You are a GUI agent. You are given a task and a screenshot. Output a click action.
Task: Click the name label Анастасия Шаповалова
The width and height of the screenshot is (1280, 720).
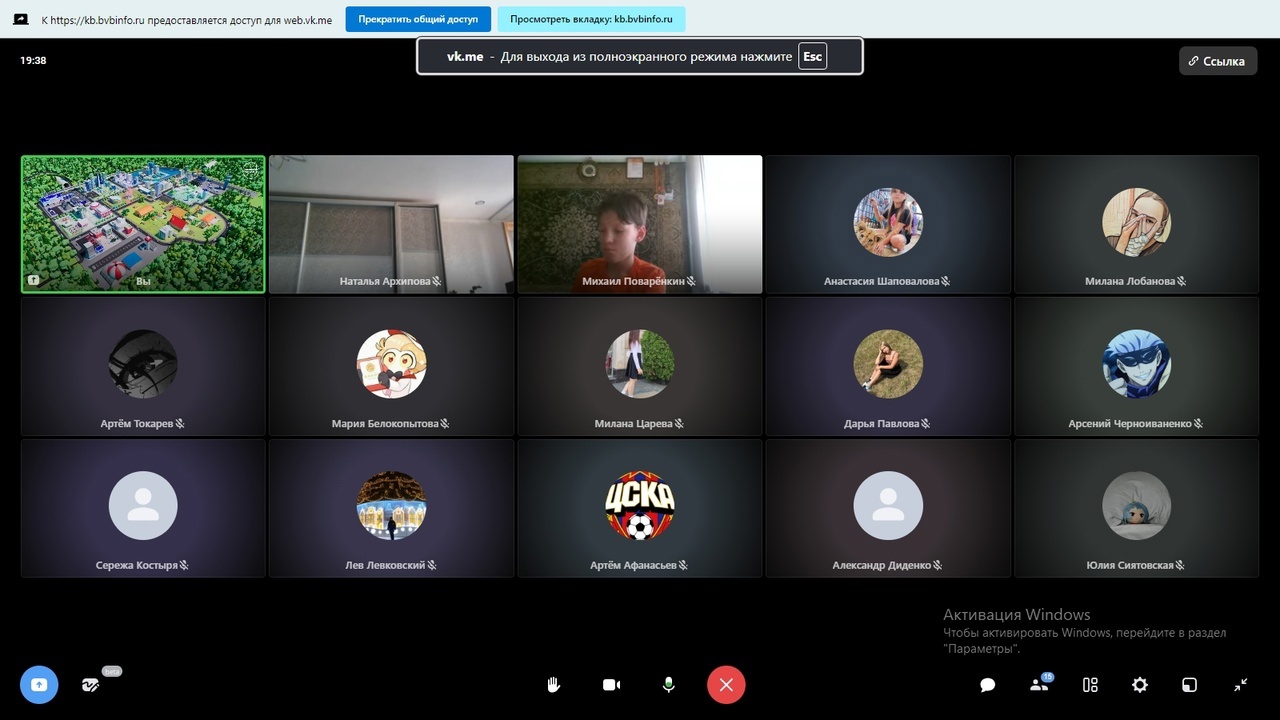[881, 282]
